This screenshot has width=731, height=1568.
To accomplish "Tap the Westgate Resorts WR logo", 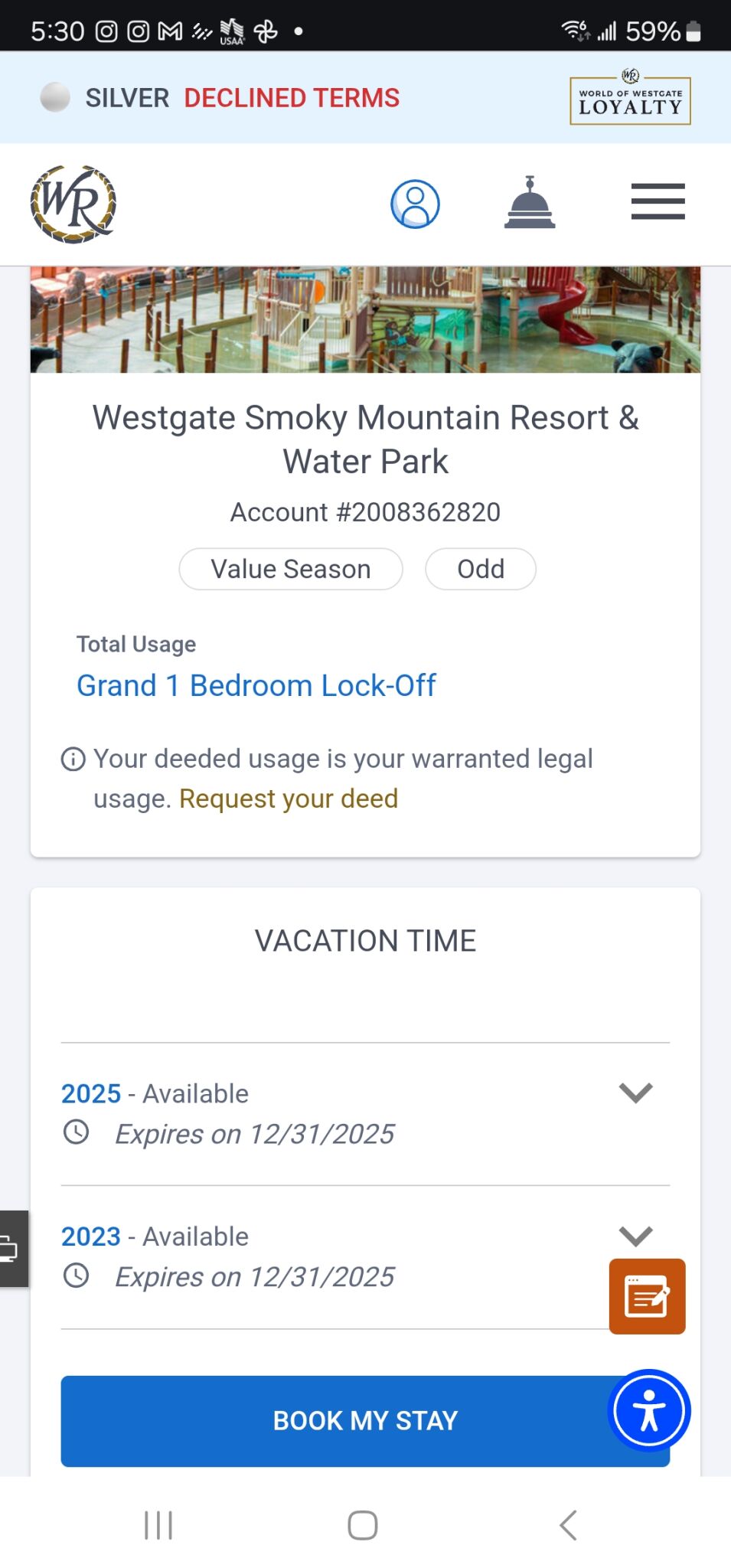I will click(x=73, y=204).
